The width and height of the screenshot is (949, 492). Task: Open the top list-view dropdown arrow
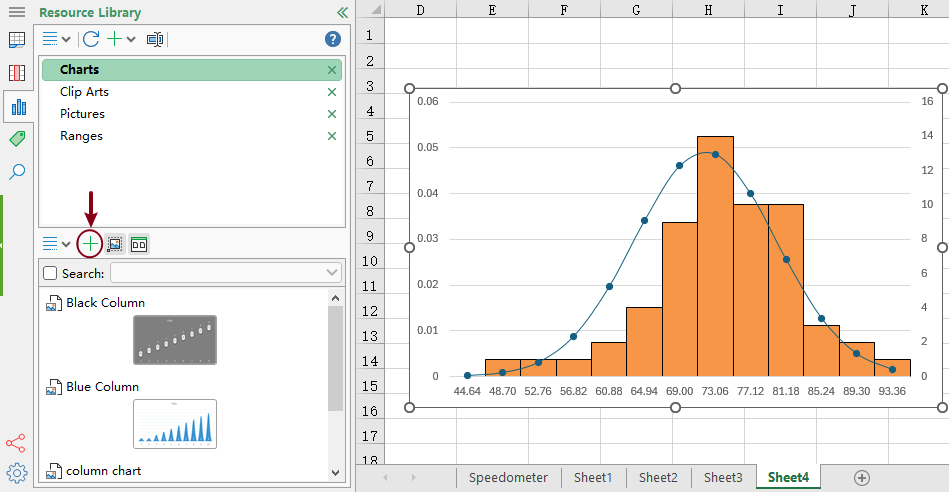(66, 40)
